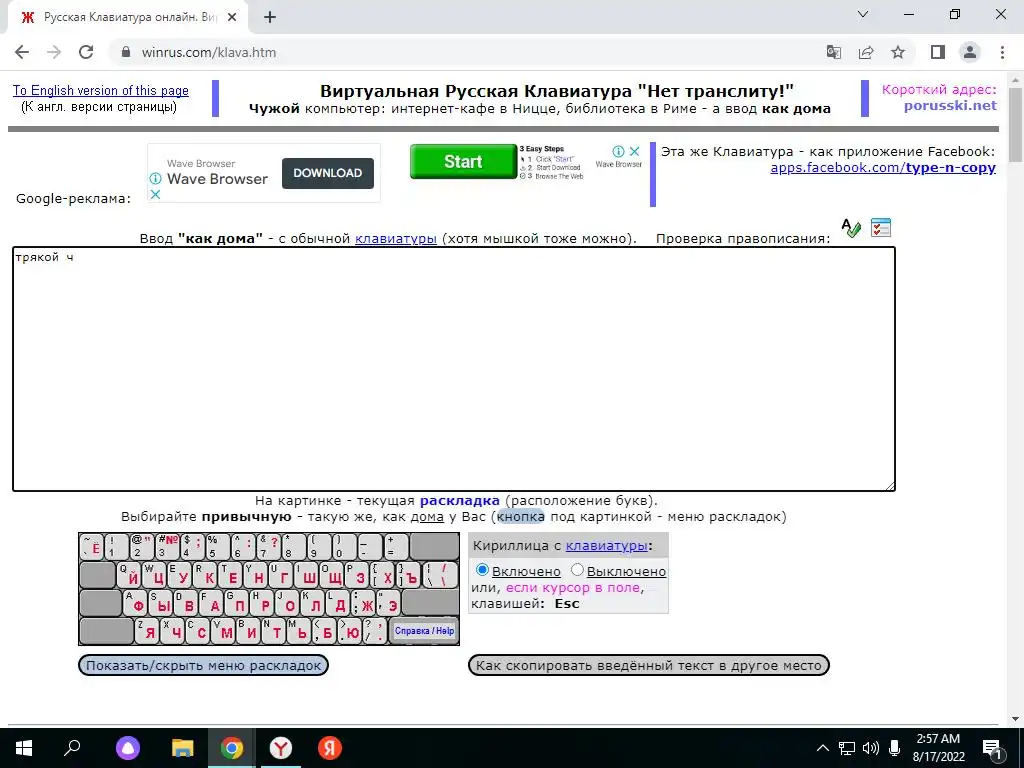
Task: Tap the Б key on virtual keyboard
Action: coord(324,632)
